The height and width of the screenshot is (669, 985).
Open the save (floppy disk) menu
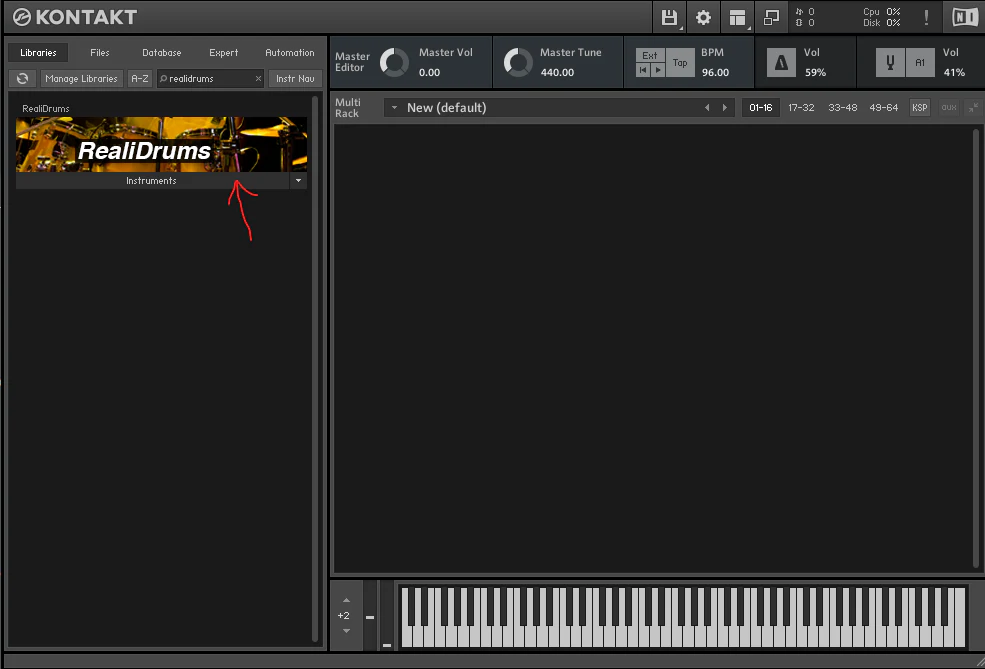(x=670, y=18)
